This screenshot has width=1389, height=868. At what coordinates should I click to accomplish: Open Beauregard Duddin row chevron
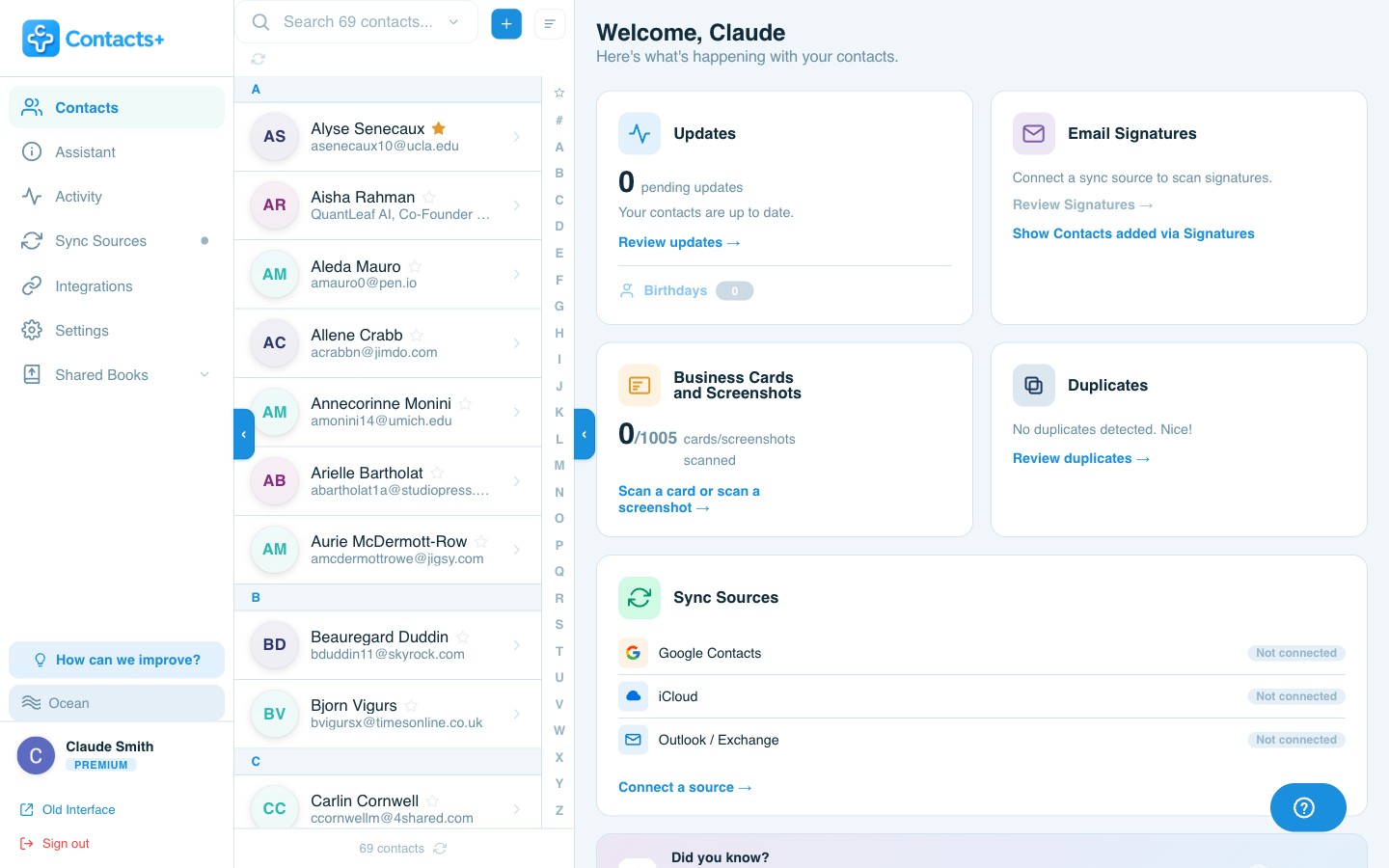pyautogui.click(x=517, y=645)
